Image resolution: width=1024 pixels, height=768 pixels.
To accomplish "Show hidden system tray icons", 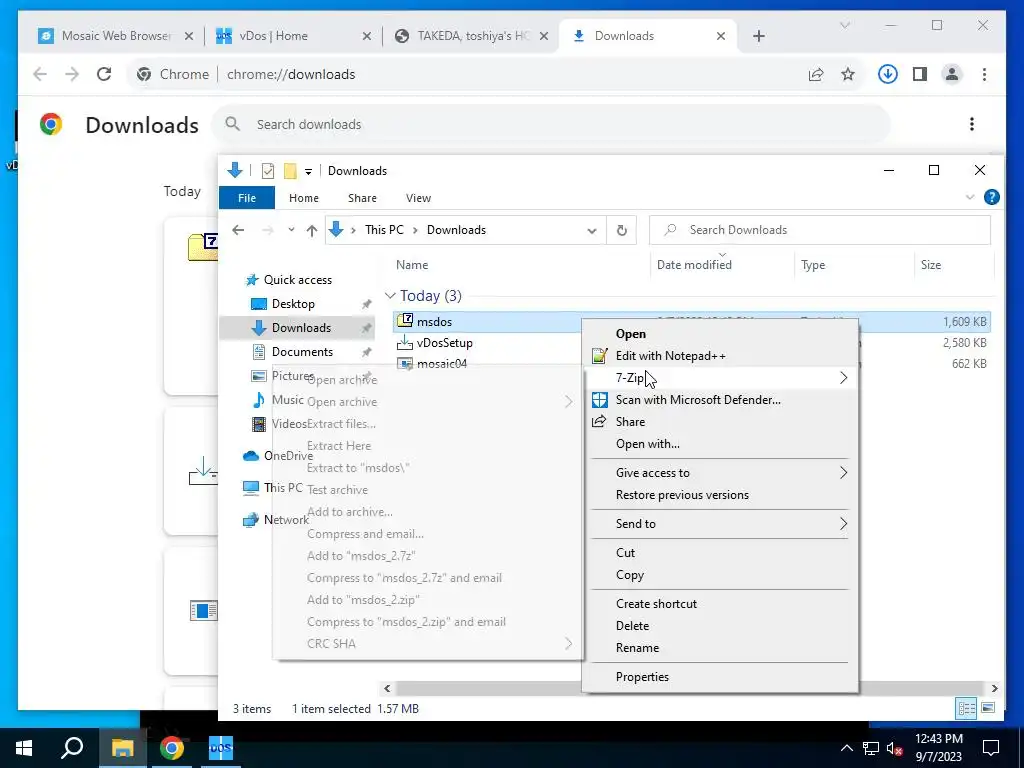I will click(x=846, y=748).
